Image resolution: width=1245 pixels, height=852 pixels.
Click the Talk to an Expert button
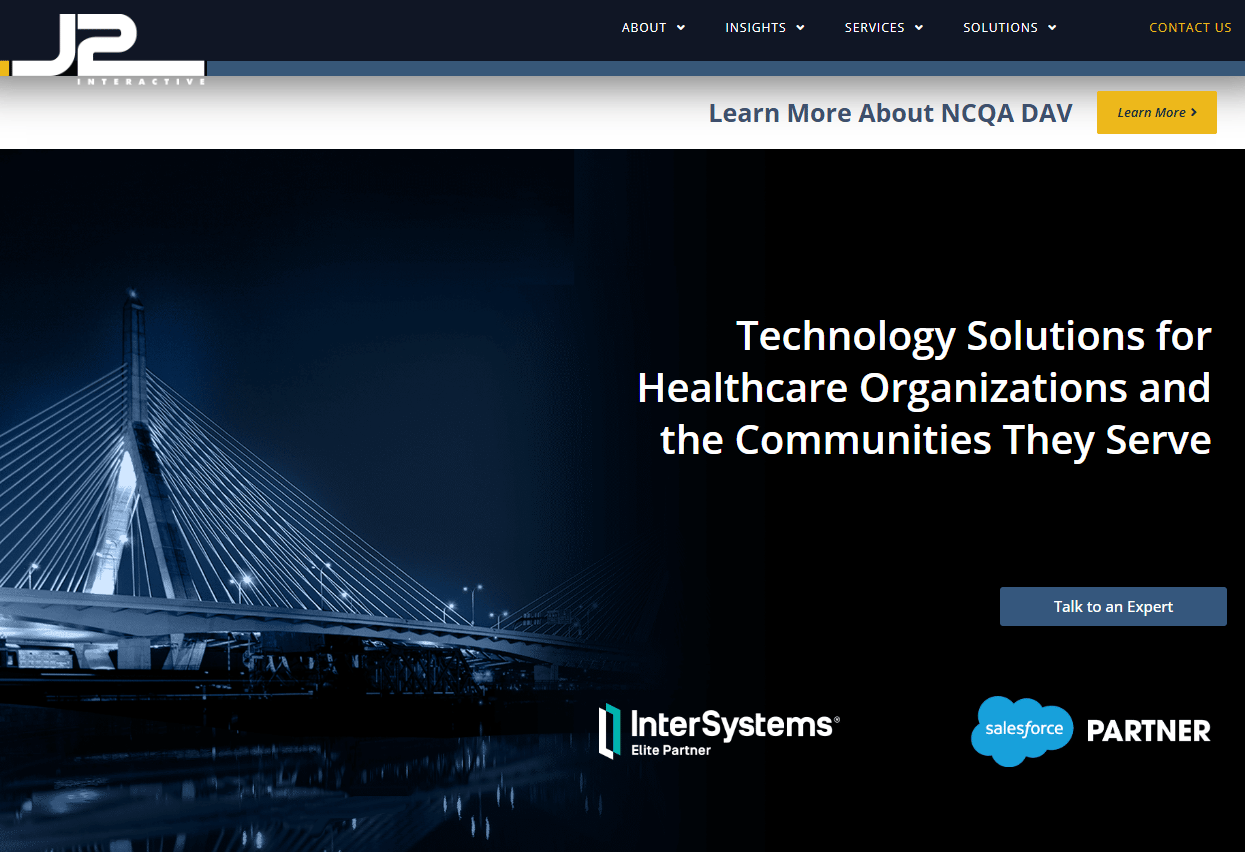(x=1113, y=607)
